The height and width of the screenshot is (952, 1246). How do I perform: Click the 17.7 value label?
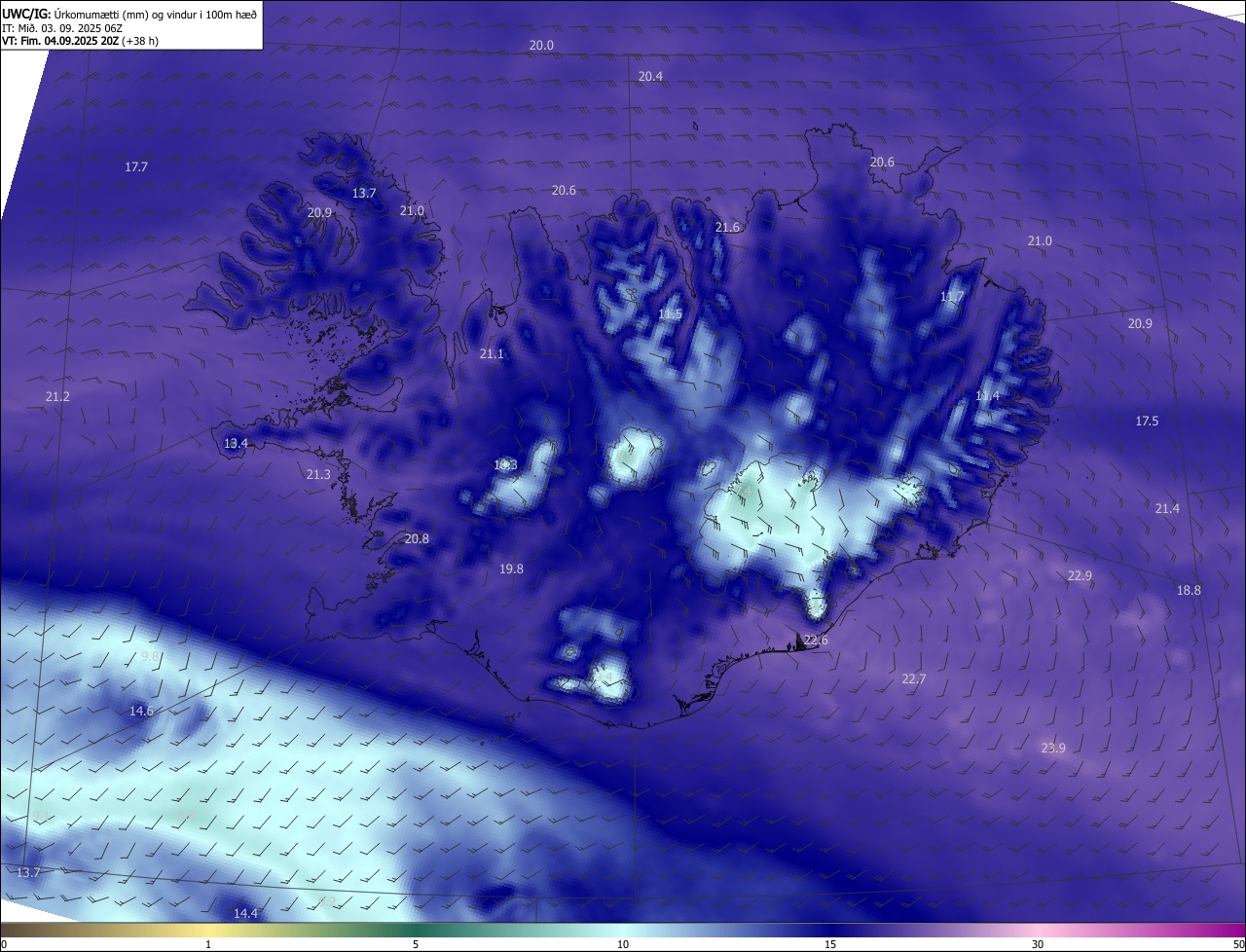tap(136, 167)
